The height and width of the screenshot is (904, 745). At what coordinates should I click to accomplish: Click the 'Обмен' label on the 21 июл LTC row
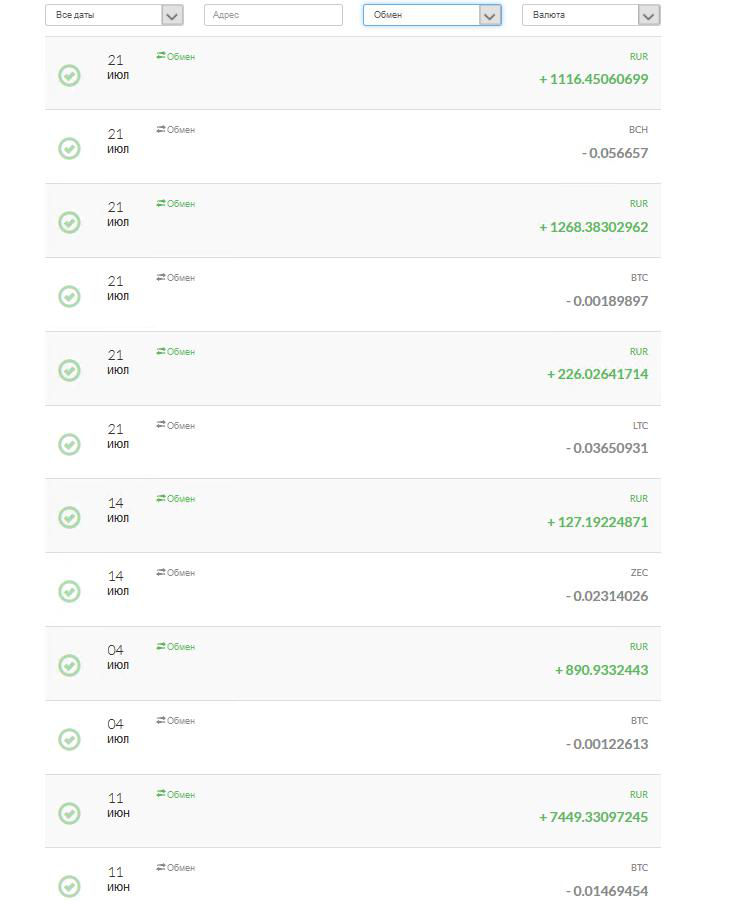click(181, 425)
